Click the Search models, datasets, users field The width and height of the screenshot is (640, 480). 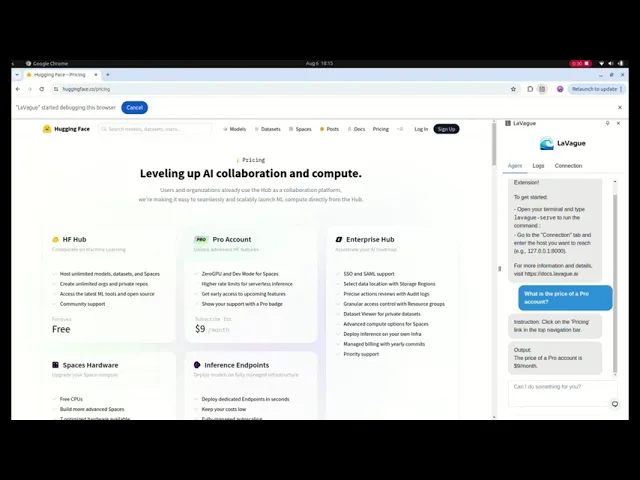pos(155,129)
